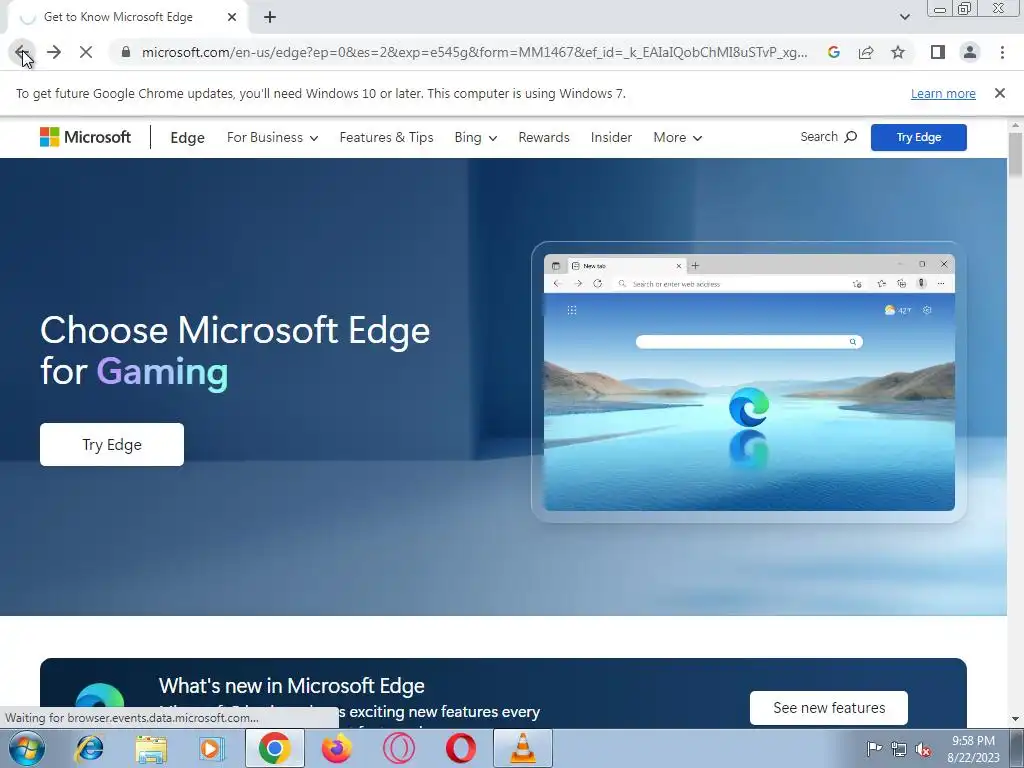Open the Action Center flag tray icon
Screen dimensions: 1024x768
(874, 748)
